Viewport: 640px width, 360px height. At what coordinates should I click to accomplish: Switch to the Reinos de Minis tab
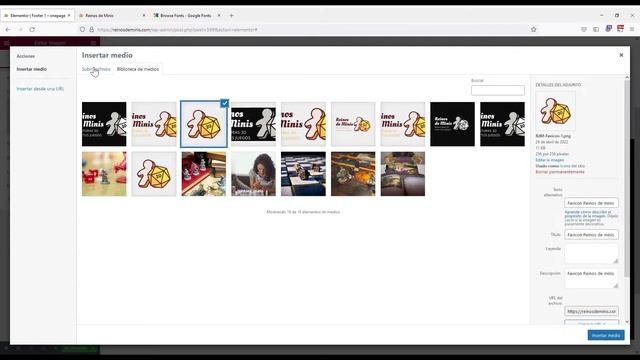coord(110,16)
